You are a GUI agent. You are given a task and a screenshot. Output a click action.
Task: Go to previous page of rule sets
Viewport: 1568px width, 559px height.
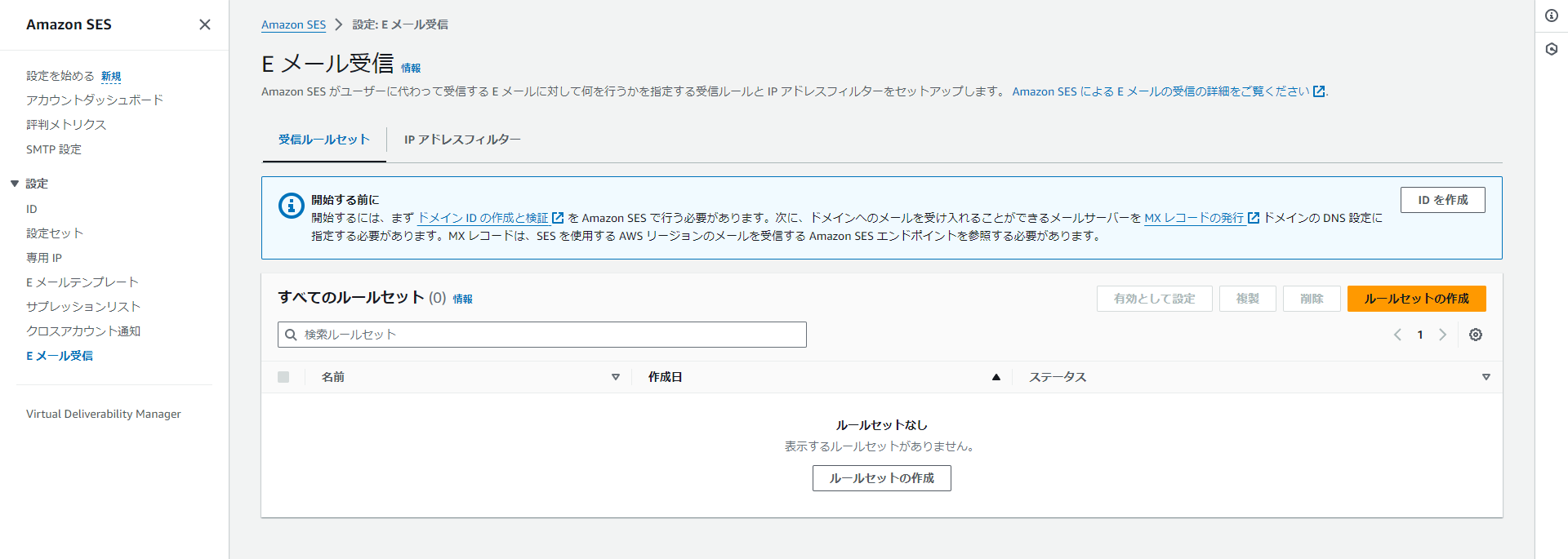pos(1397,335)
